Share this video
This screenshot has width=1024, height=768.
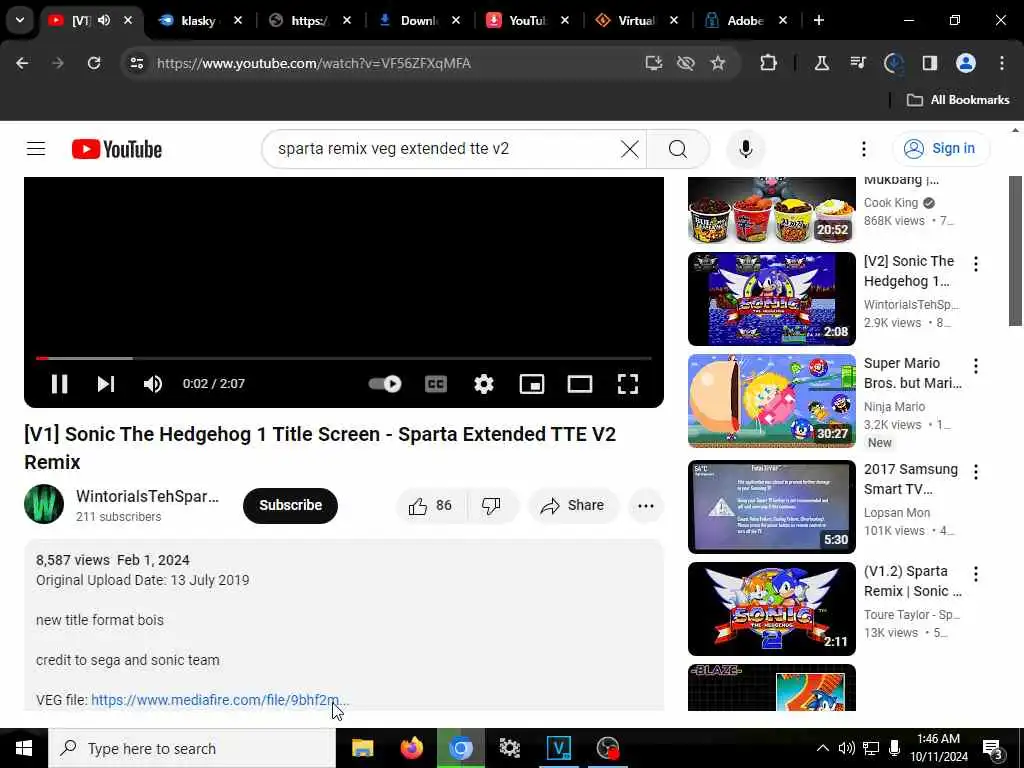[573, 505]
